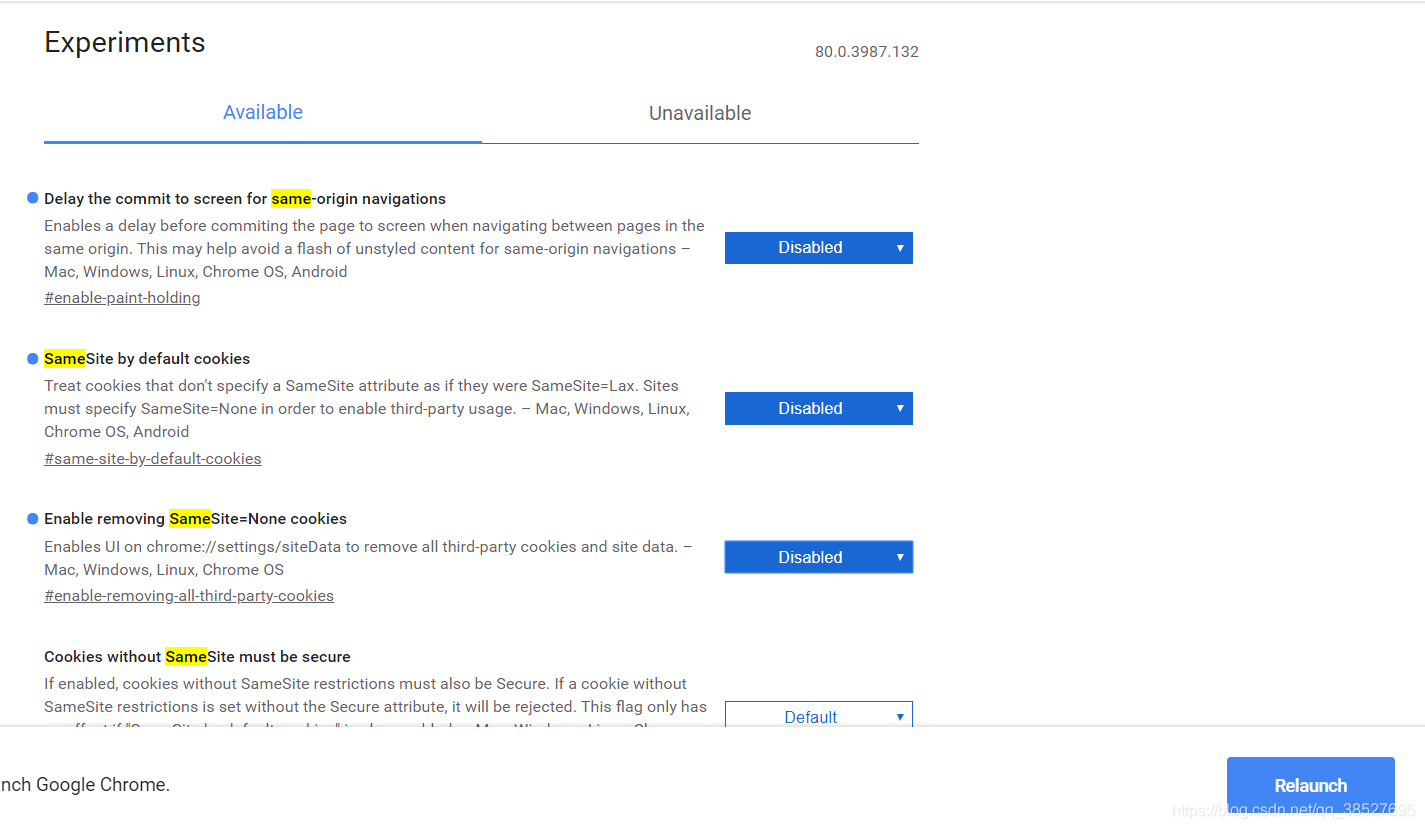Click blue dot beside SameSite by default cookies
The height and width of the screenshot is (829, 1425).
pyautogui.click(x=33, y=359)
